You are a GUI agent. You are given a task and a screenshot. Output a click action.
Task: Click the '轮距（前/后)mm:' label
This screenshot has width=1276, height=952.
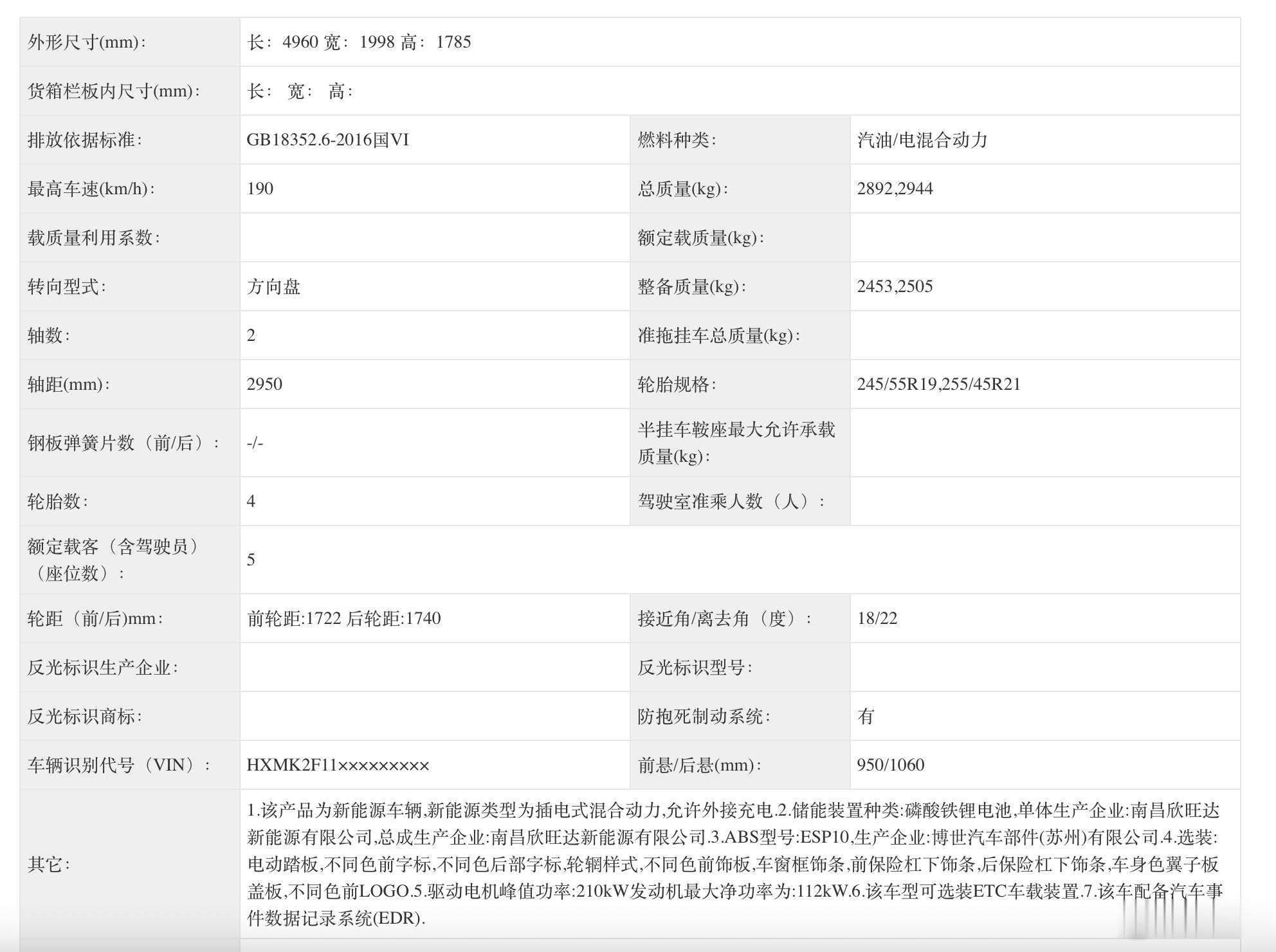click(x=95, y=618)
